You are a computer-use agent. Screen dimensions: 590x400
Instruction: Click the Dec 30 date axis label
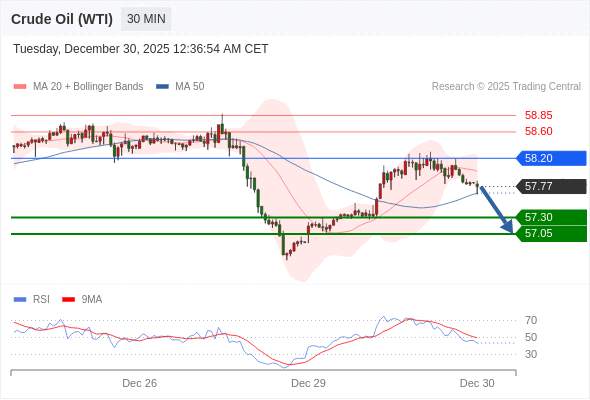pos(477,383)
